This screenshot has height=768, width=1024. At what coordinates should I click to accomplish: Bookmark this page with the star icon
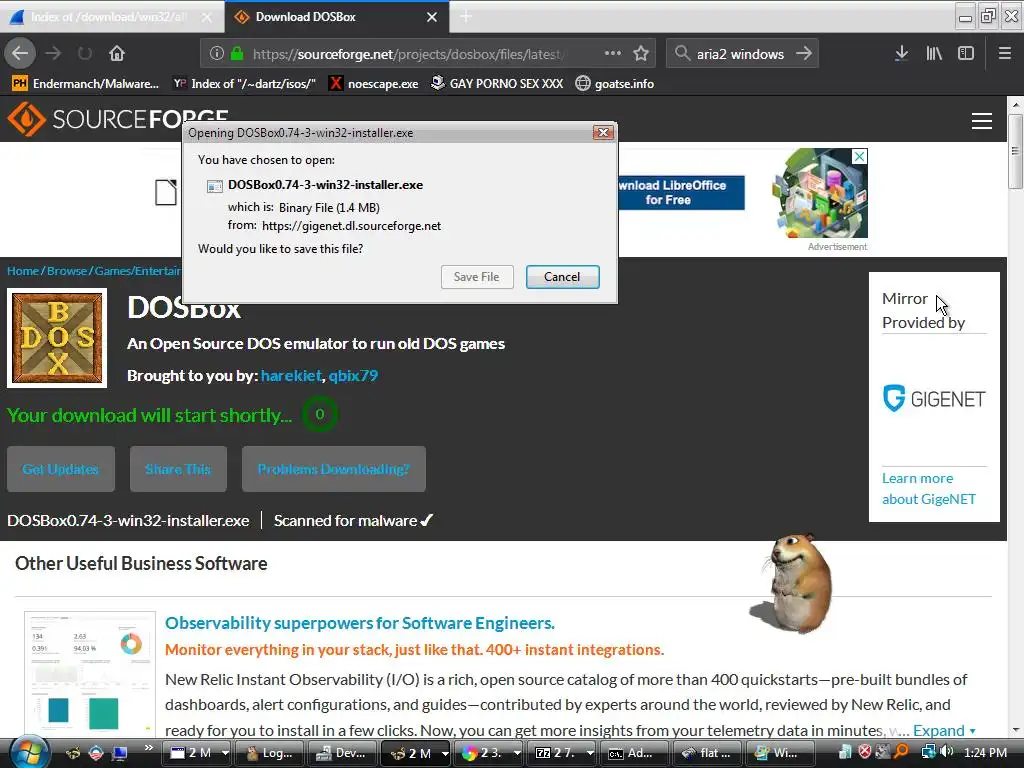641,54
